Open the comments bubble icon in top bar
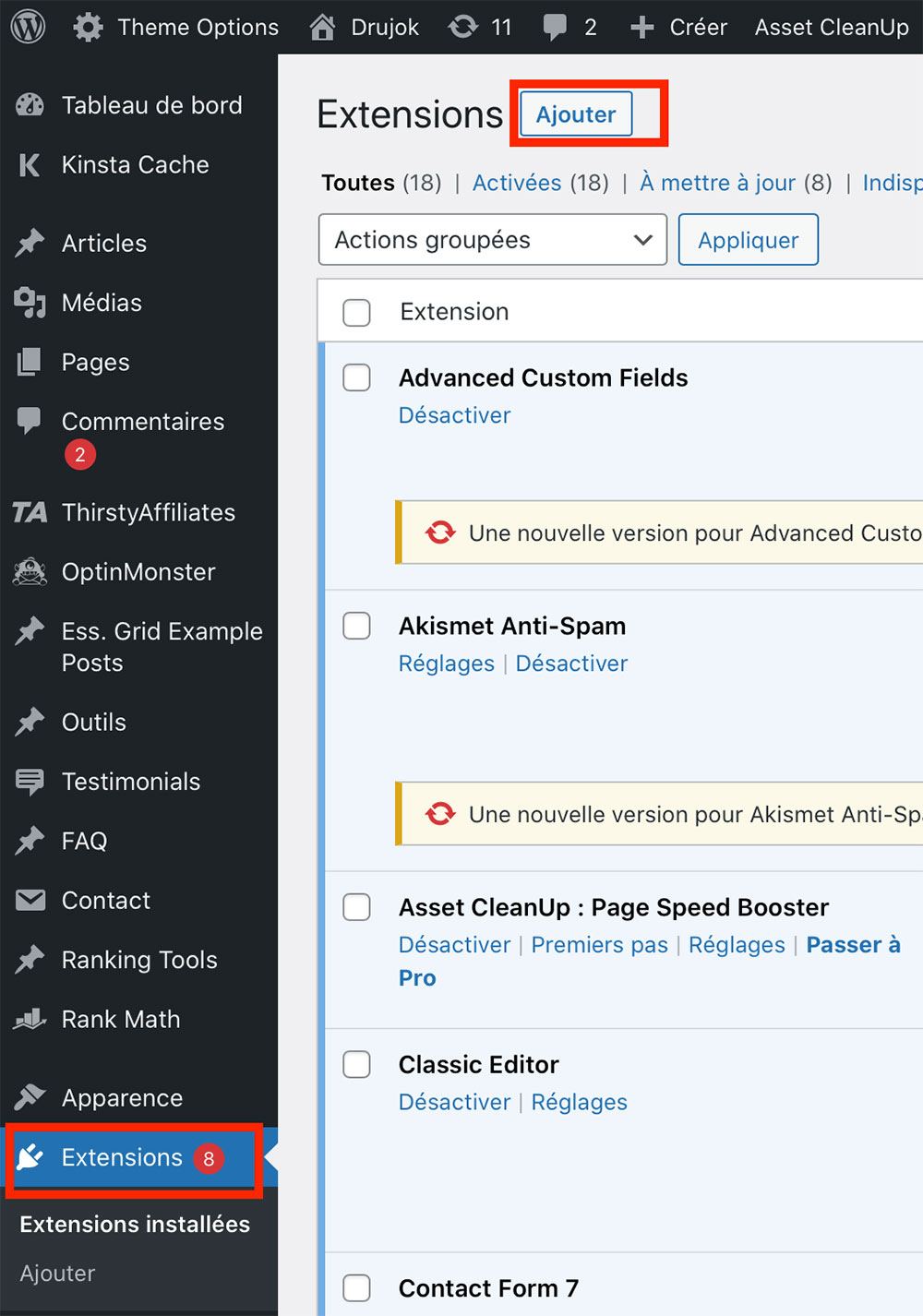 [x=555, y=28]
